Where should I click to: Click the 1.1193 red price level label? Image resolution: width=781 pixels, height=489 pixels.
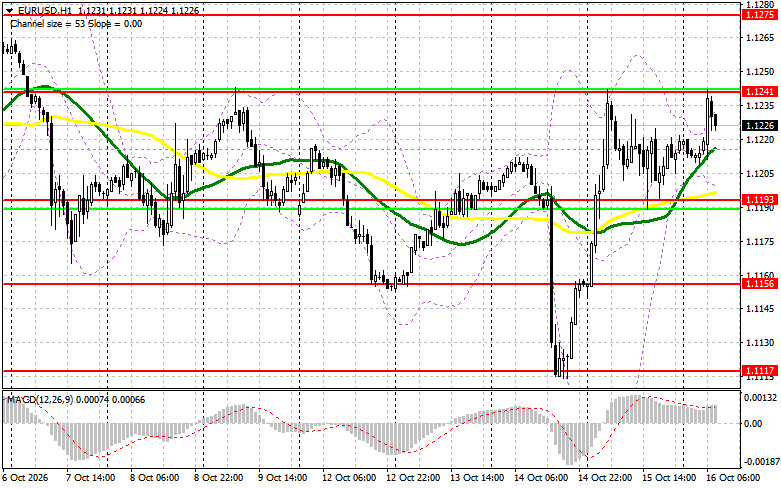(760, 200)
